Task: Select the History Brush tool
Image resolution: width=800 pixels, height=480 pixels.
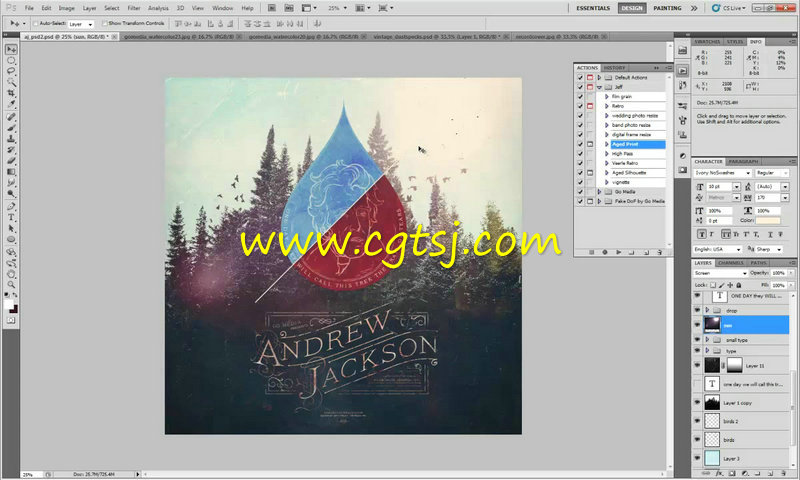Action: tap(11, 149)
